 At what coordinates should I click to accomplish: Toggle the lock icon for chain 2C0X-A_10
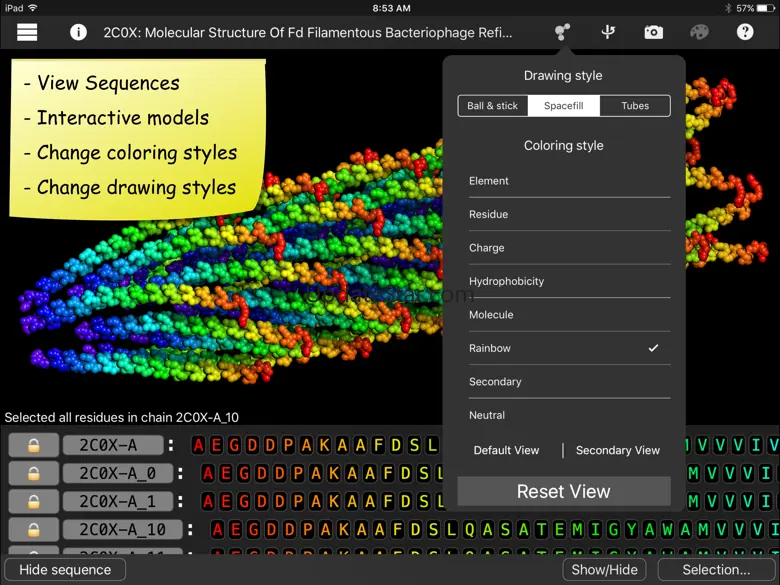click(34, 530)
